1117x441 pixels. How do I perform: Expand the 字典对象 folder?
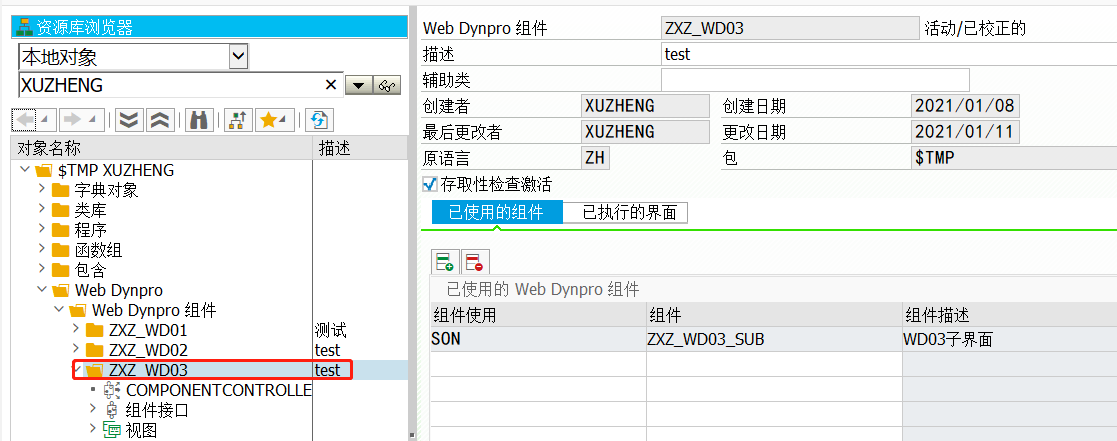pyautogui.click(x=43, y=190)
